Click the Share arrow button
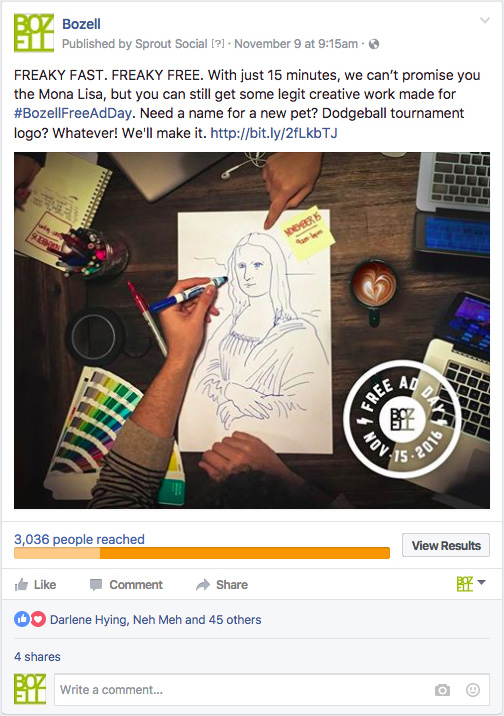Viewport: 504px width, 716px height. 222,584
